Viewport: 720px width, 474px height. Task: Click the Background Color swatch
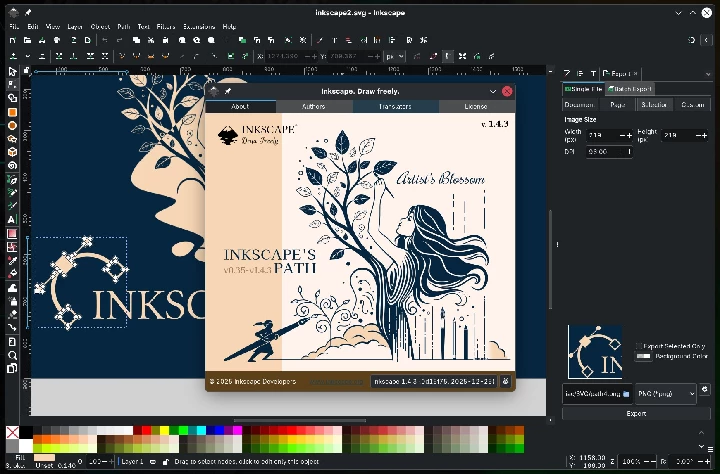pyautogui.click(x=644, y=355)
